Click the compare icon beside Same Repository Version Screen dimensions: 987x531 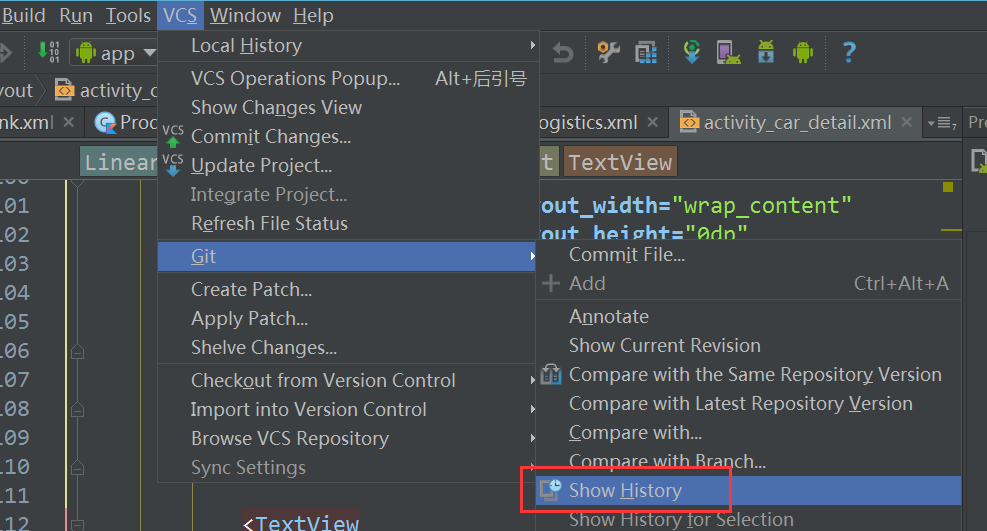click(x=551, y=374)
